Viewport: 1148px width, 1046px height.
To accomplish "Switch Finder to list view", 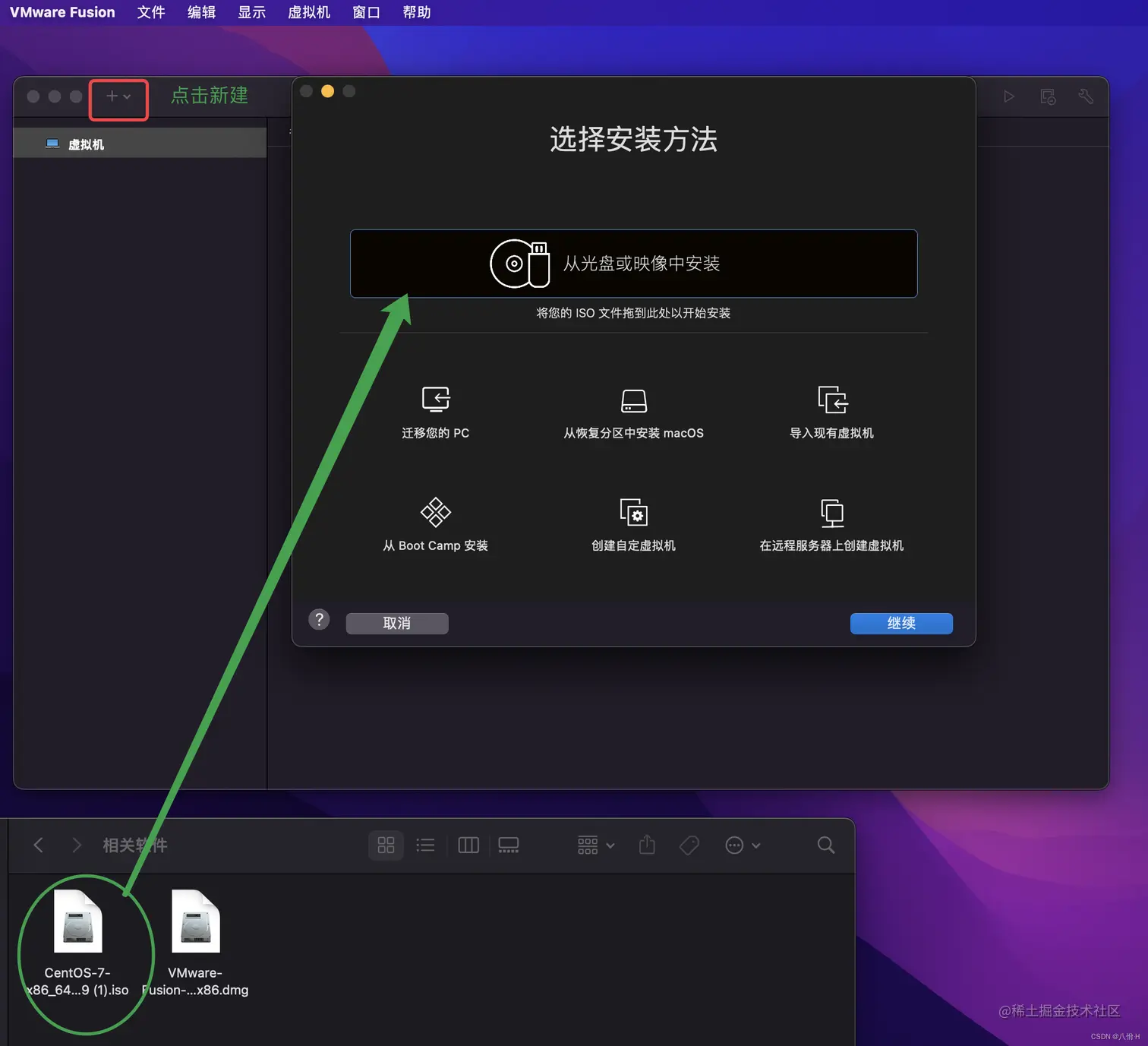I will click(x=425, y=845).
